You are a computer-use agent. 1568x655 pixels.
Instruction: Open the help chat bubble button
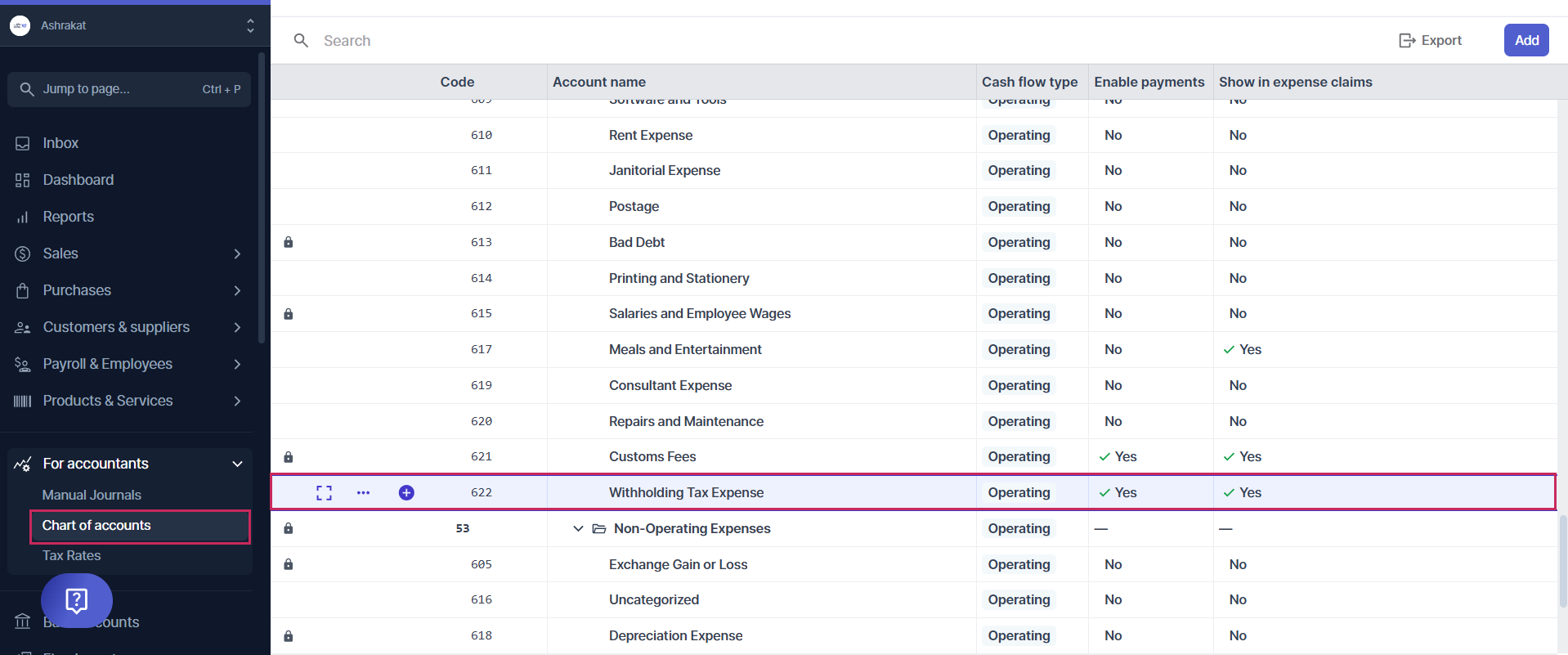coord(77,601)
